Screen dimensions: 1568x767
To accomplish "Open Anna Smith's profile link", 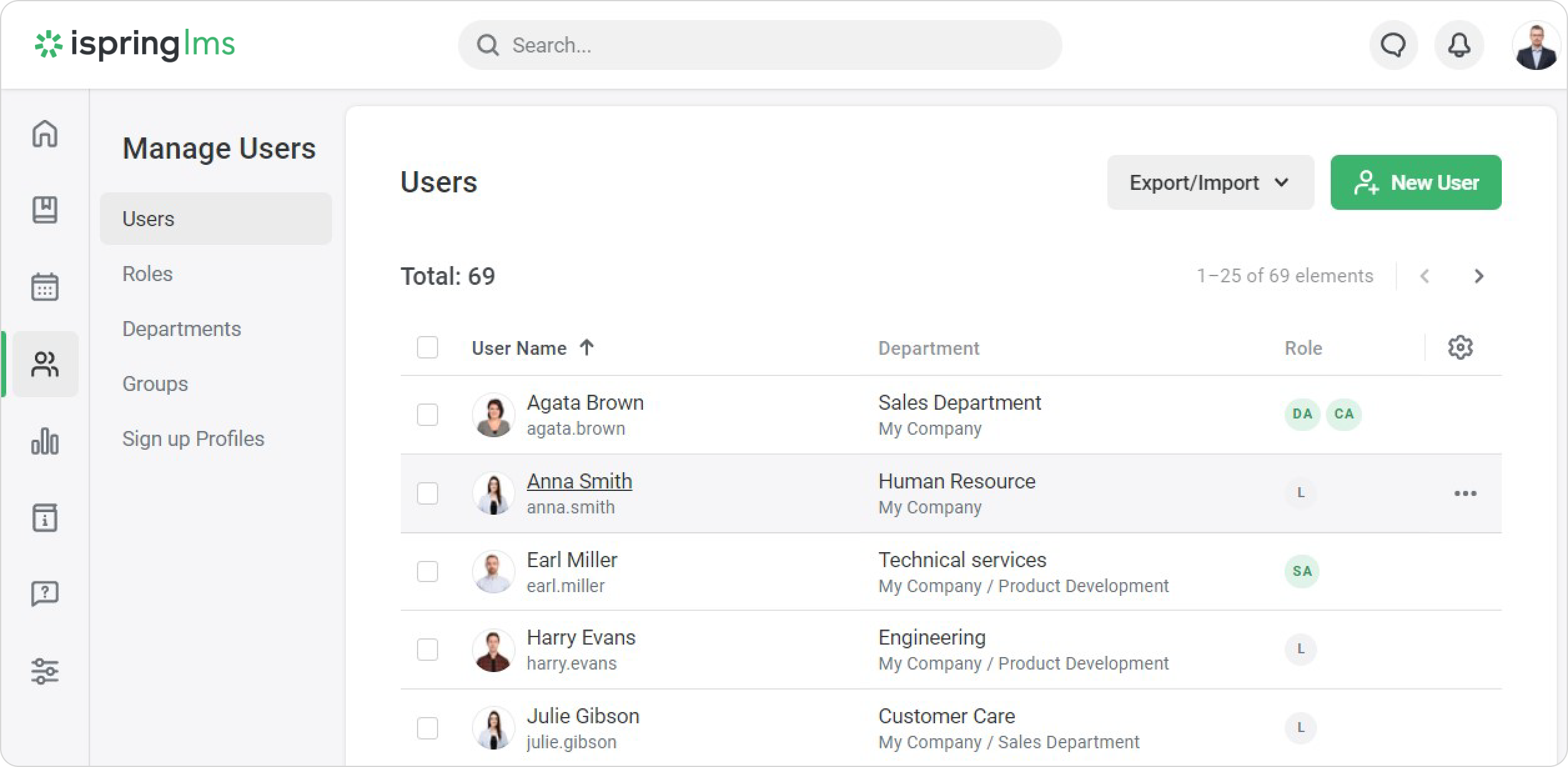I will pos(579,481).
